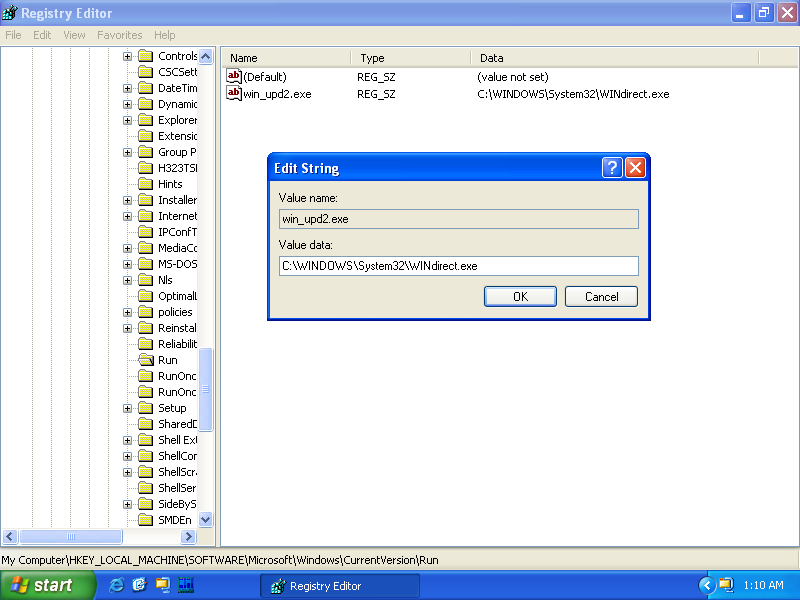Click the policies folder icon

point(146,312)
